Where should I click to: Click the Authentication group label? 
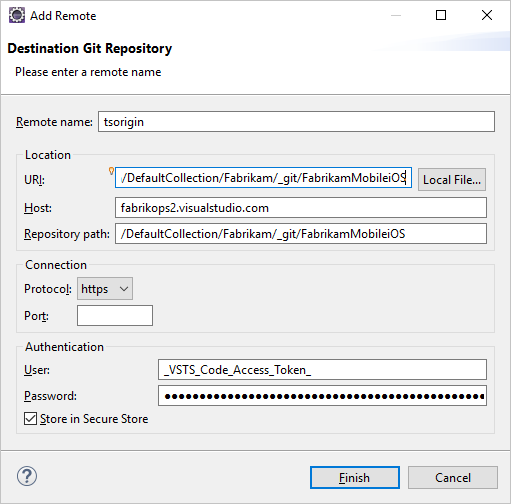tap(64, 347)
